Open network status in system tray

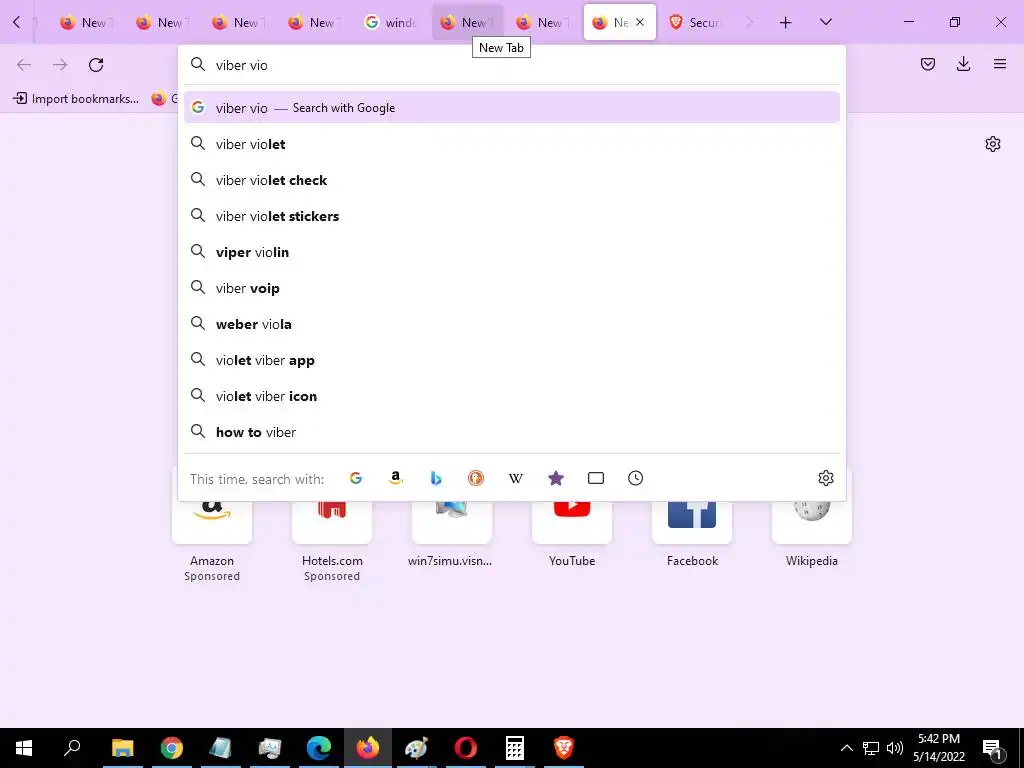[871, 748]
